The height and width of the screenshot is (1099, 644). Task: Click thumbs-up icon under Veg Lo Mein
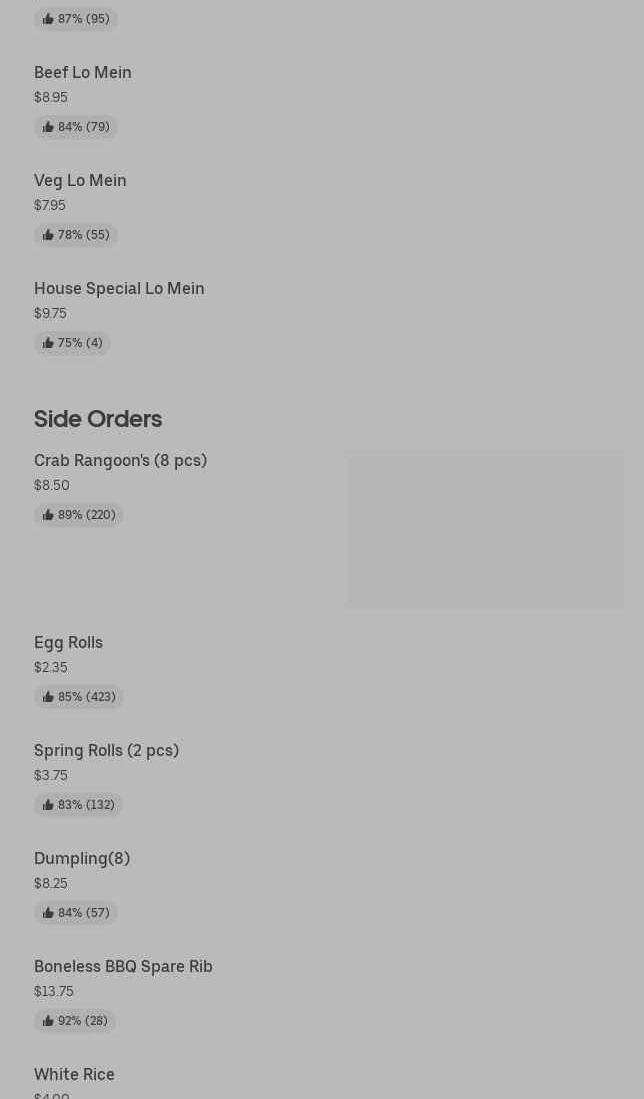click(x=48, y=235)
